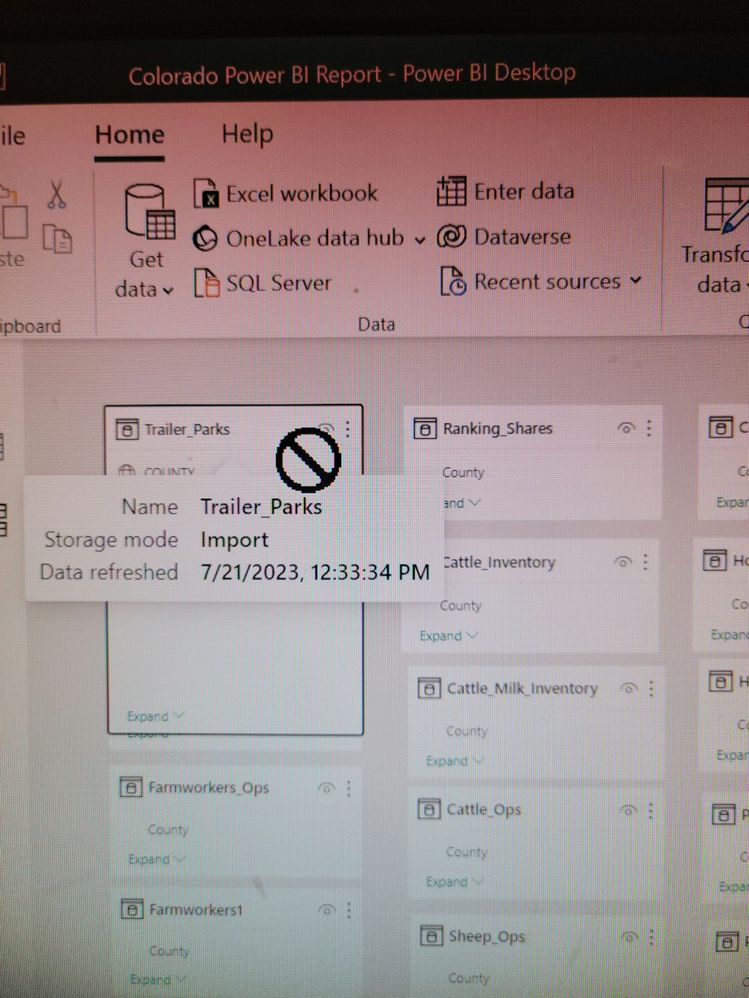
Task: Expand the Cattle_Milk_Inventory table card
Action: [x=454, y=761]
